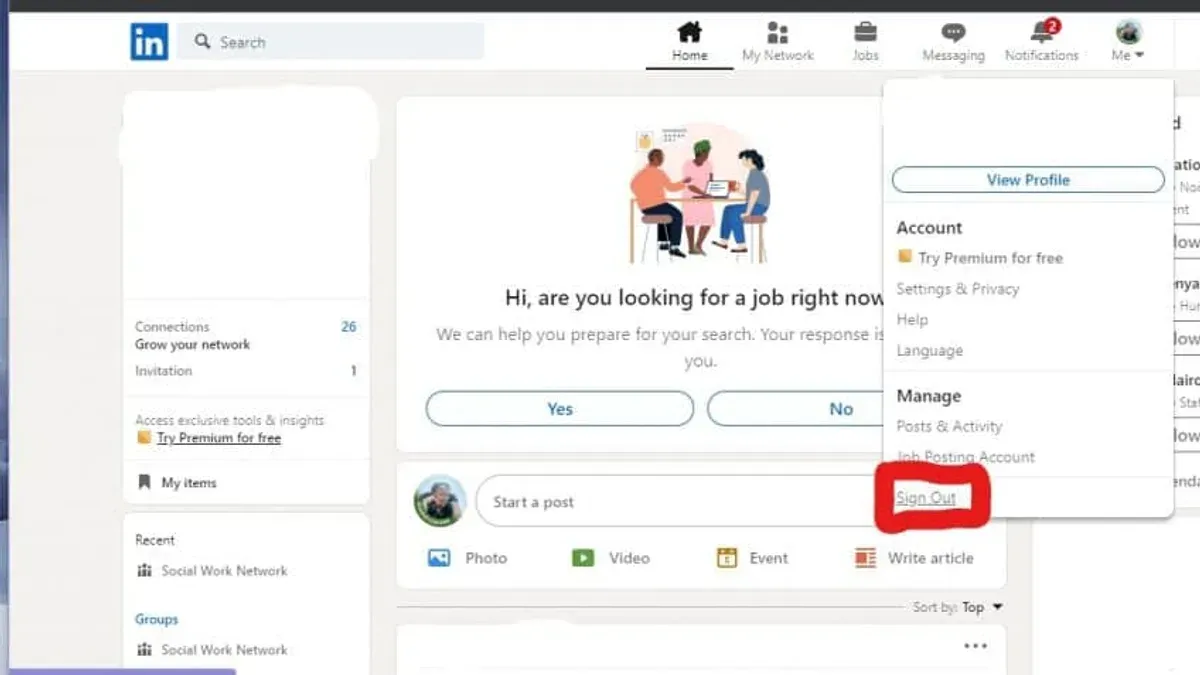The width and height of the screenshot is (1200, 675).
Task: Expand the Me dropdown arrow
Action: tap(1139, 56)
